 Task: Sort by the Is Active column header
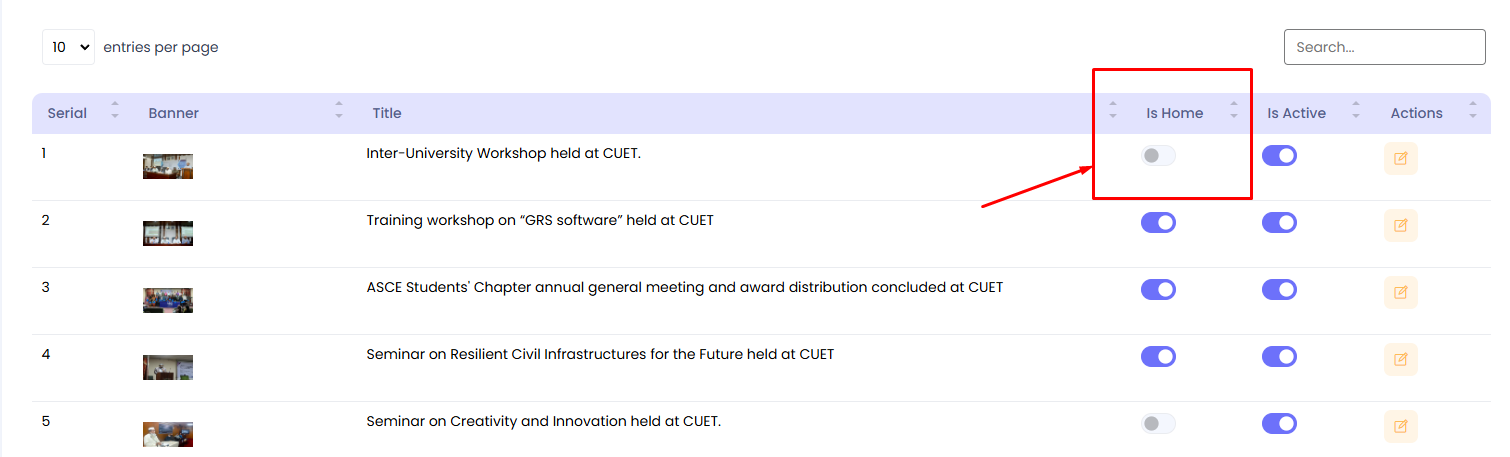(1296, 113)
